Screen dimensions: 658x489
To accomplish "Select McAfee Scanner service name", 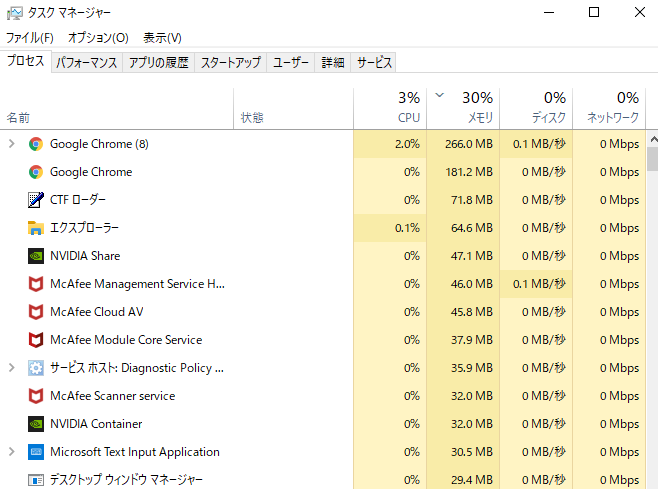I will (x=112, y=396).
